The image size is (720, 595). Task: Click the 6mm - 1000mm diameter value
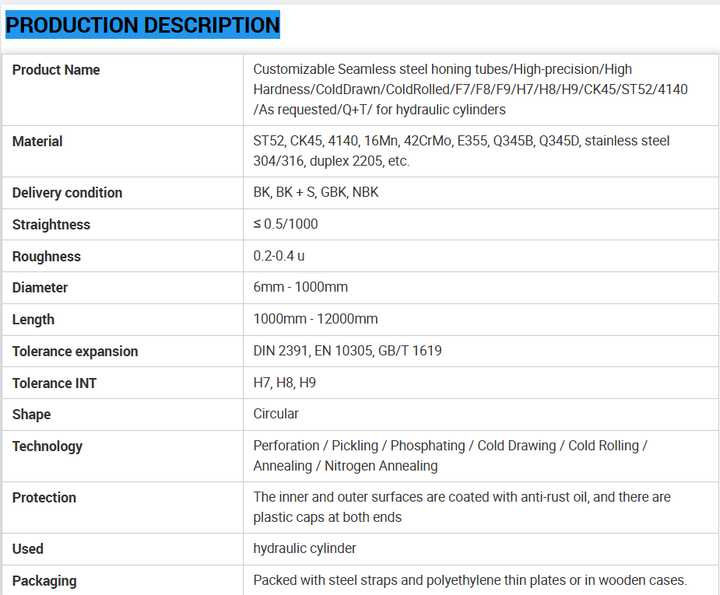tap(301, 287)
